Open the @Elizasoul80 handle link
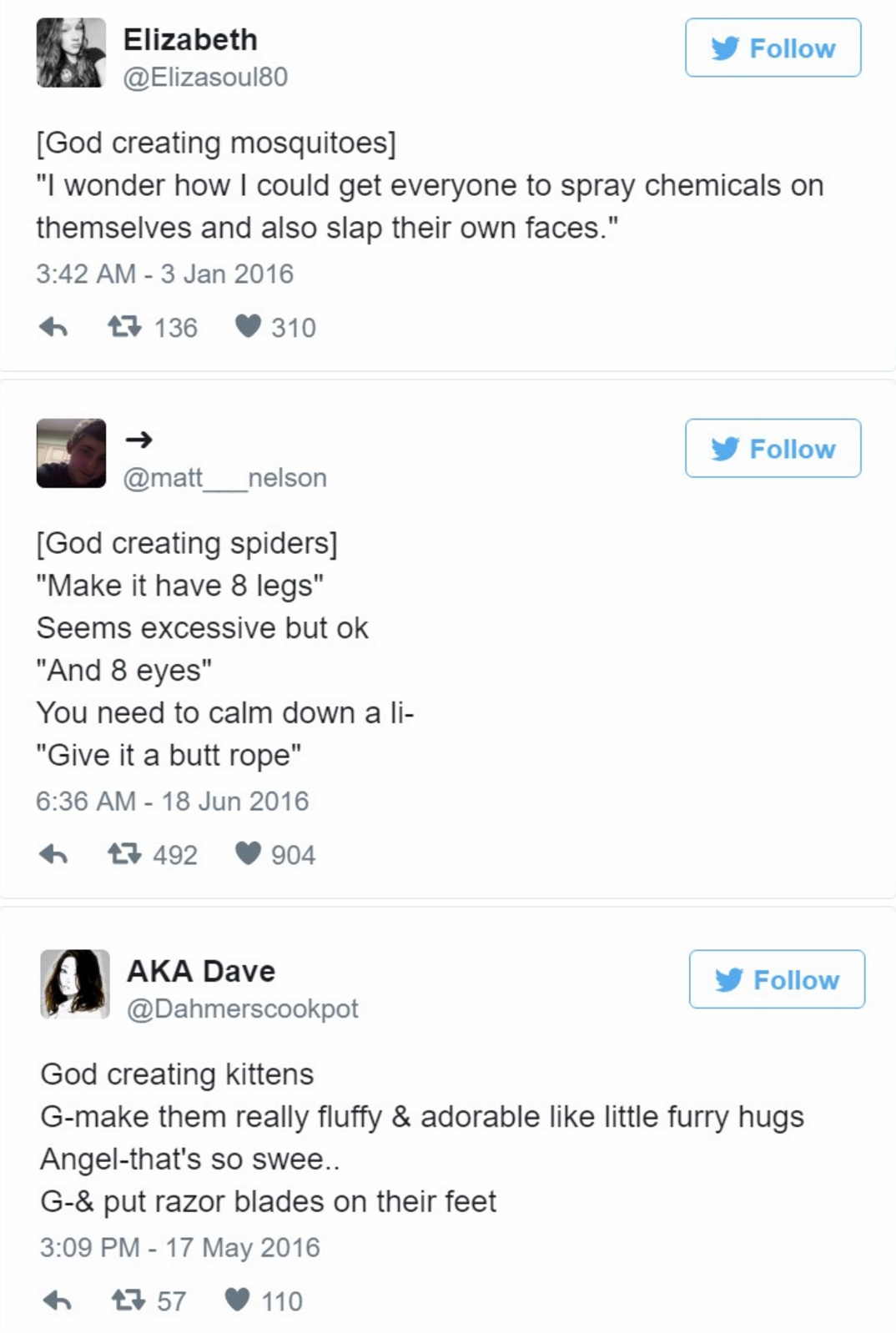The width and height of the screenshot is (896, 1333). click(205, 78)
